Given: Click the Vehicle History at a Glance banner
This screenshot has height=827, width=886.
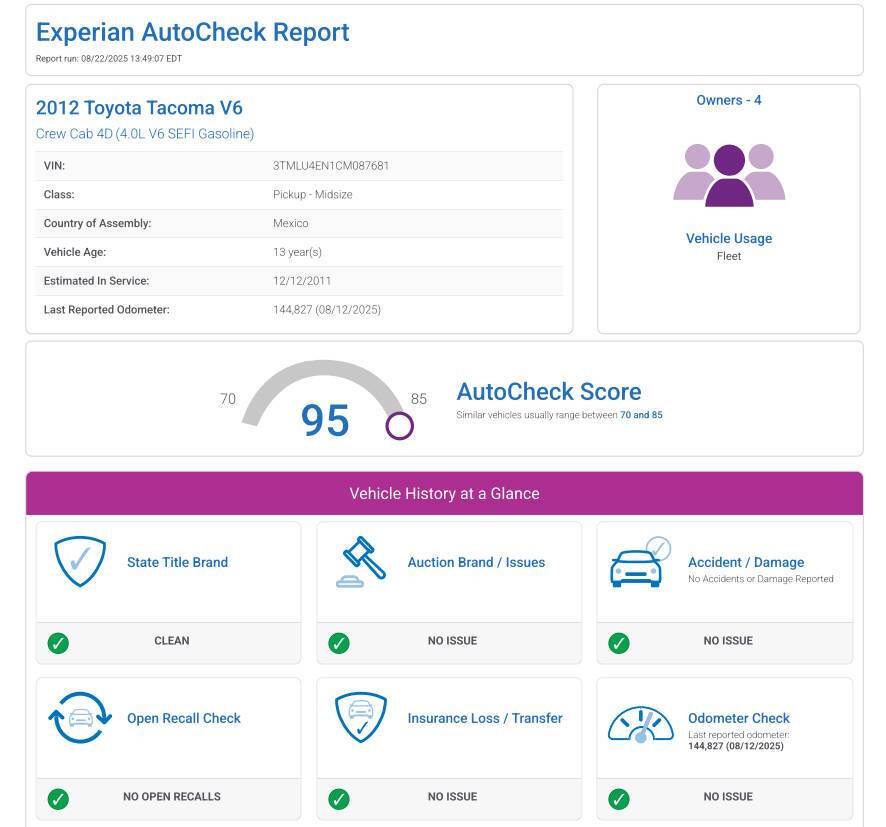Looking at the screenshot, I should pyautogui.click(x=444, y=493).
